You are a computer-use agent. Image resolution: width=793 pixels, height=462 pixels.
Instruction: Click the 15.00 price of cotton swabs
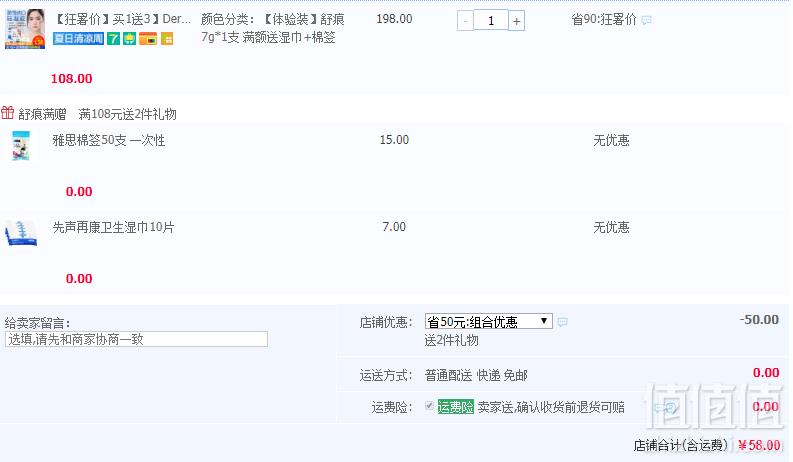(394, 140)
